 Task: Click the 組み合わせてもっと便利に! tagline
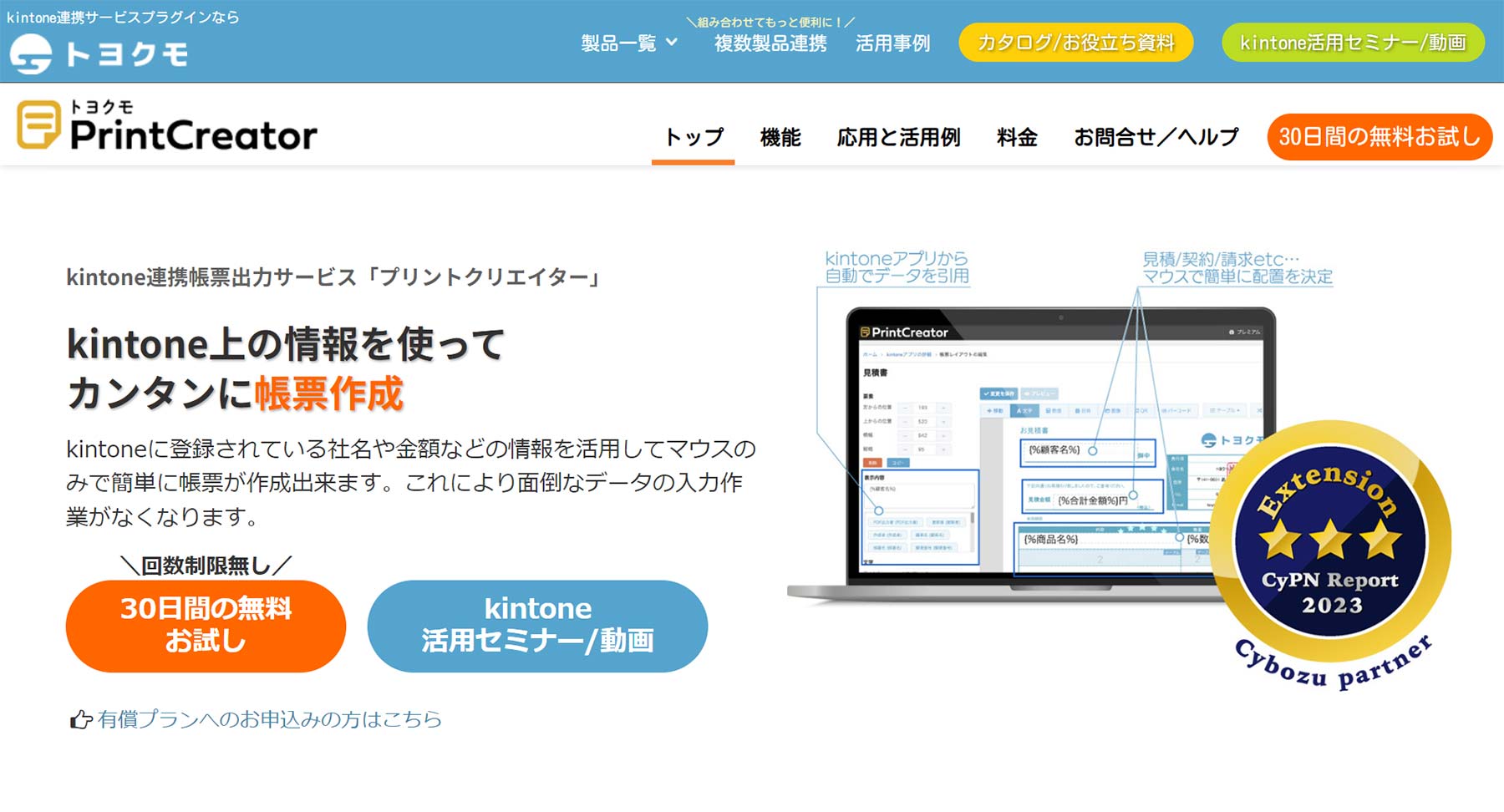(770, 22)
